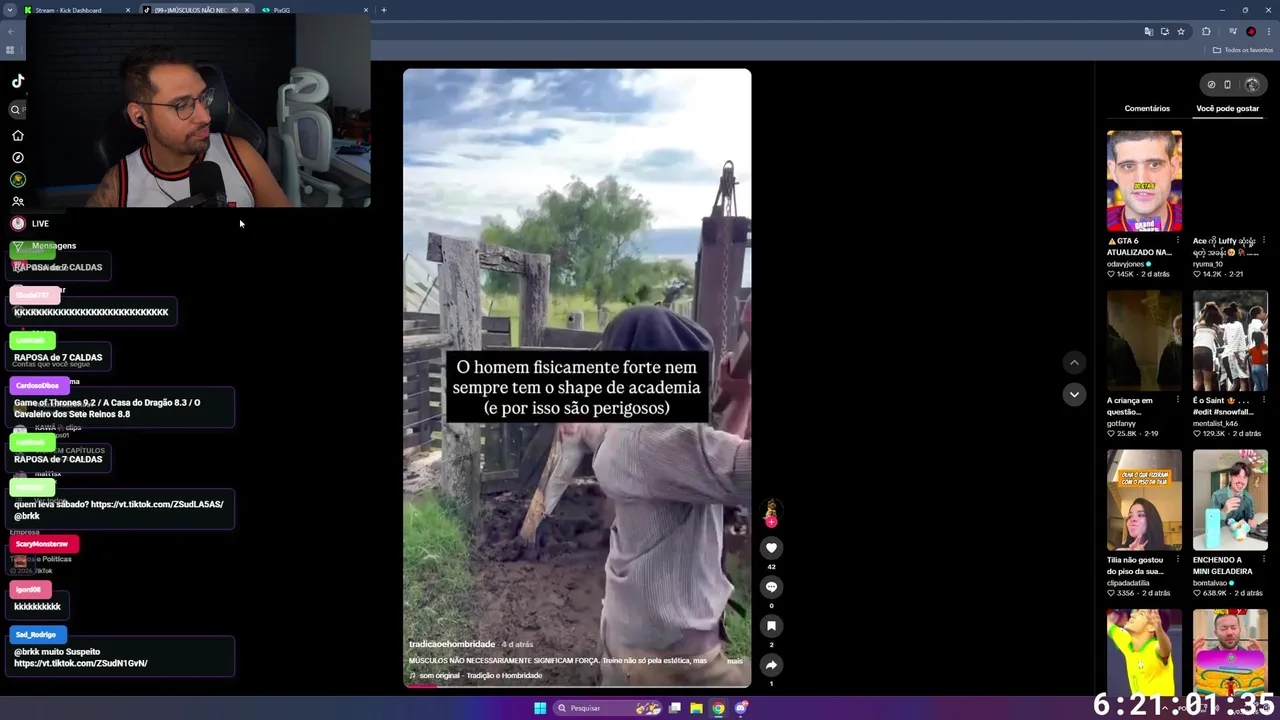The width and height of the screenshot is (1280, 720).
Task: Share the video with the arrow icon
Action: click(771, 665)
